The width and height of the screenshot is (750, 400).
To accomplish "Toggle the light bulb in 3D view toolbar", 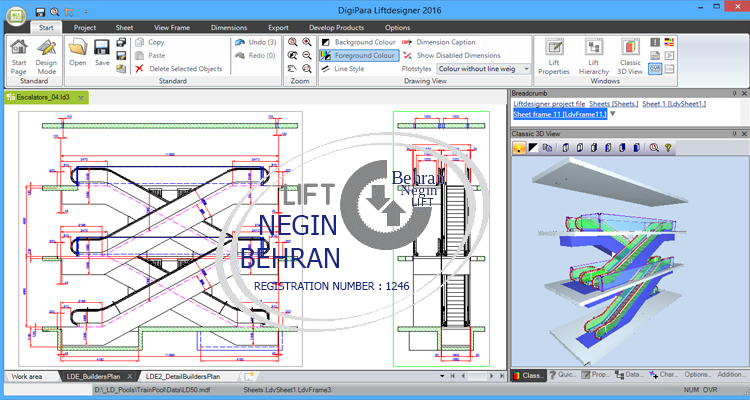I will click(x=519, y=148).
